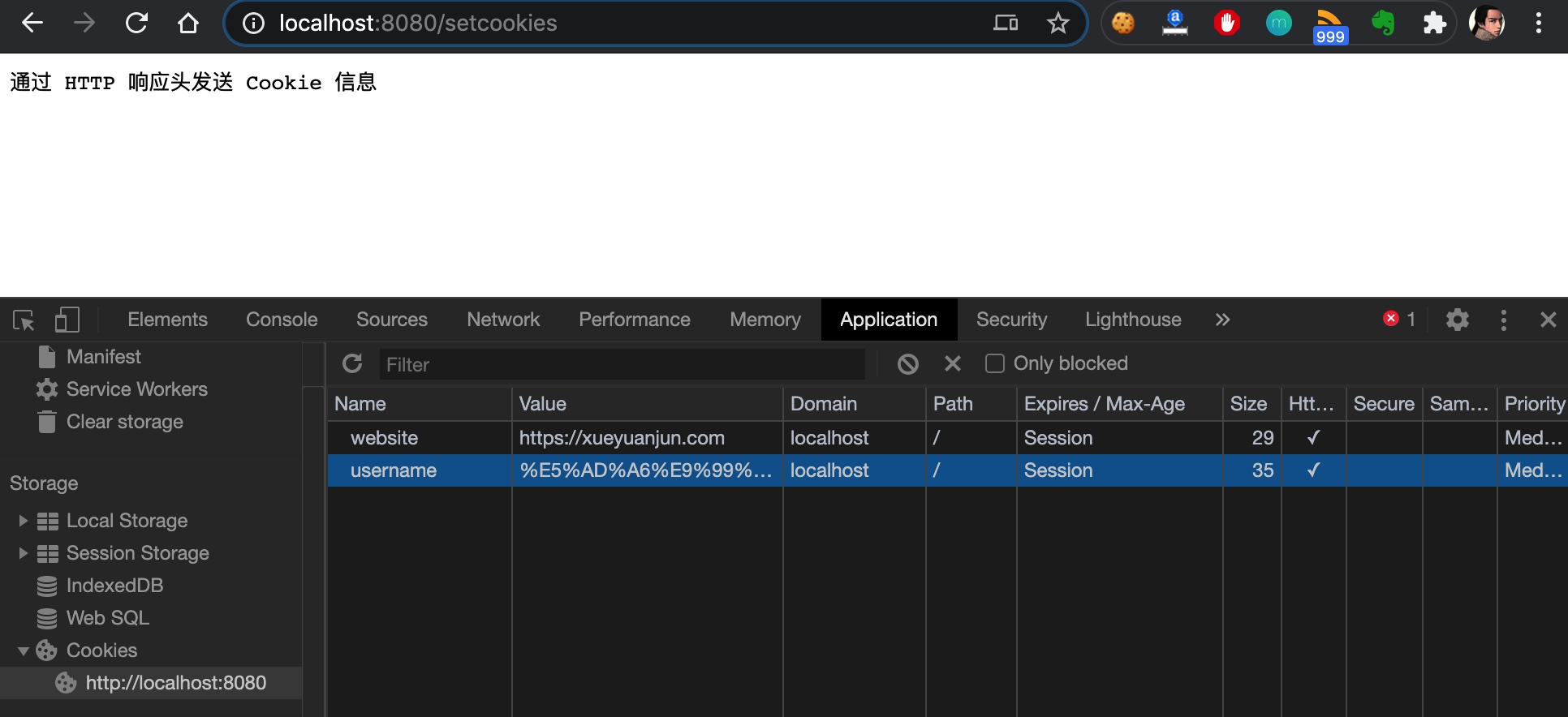Click the browser back arrow
This screenshot has width=1568, height=717.
pyautogui.click(x=32, y=23)
